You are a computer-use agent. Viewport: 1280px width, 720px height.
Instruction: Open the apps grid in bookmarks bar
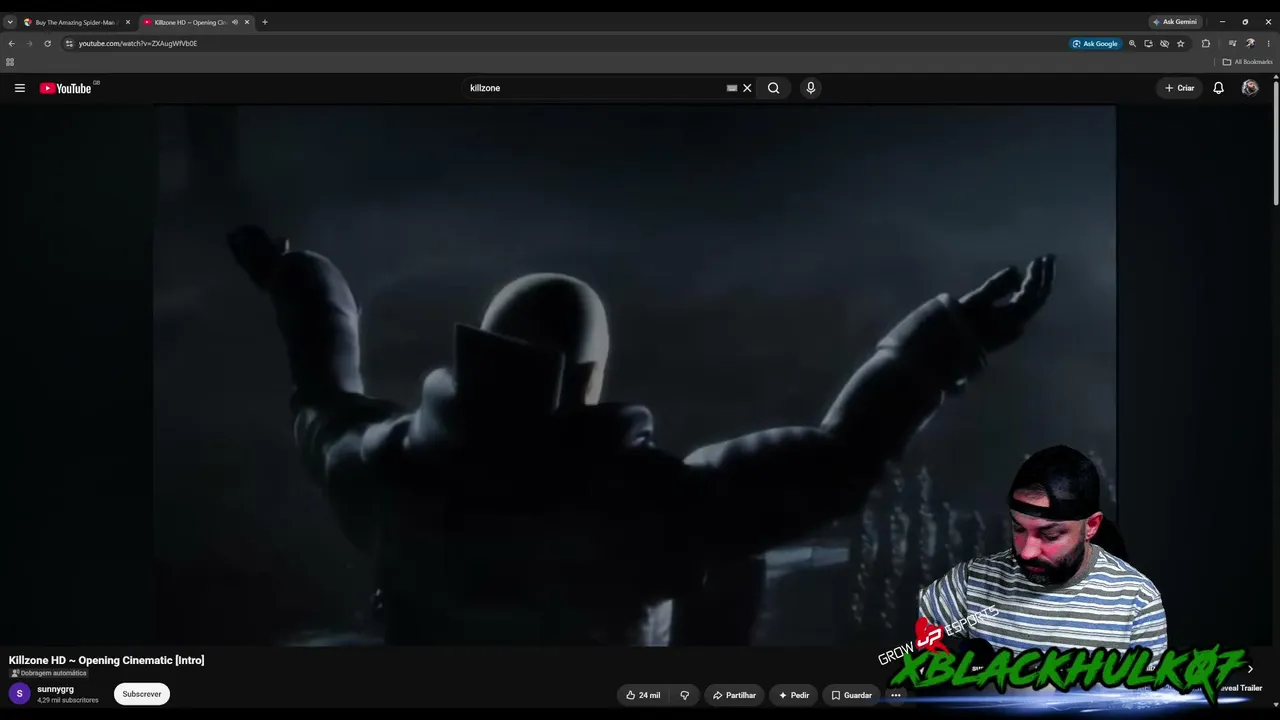[10, 62]
